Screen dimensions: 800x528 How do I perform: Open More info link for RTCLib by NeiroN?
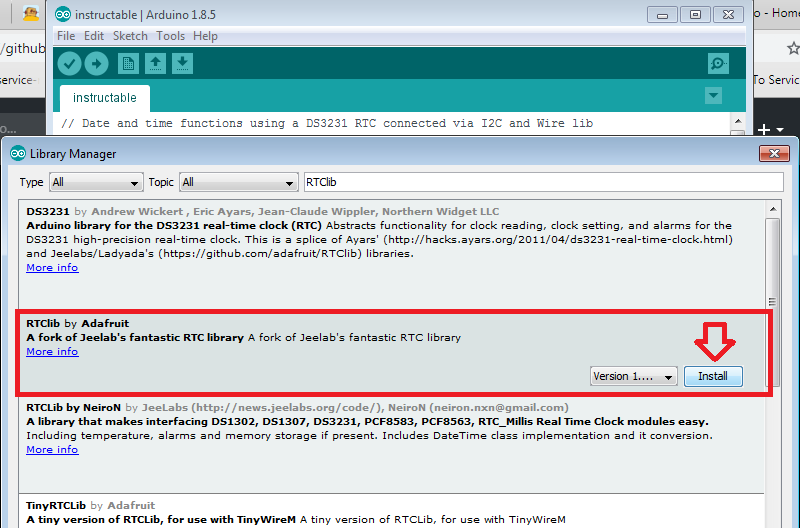(x=52, y=449)
